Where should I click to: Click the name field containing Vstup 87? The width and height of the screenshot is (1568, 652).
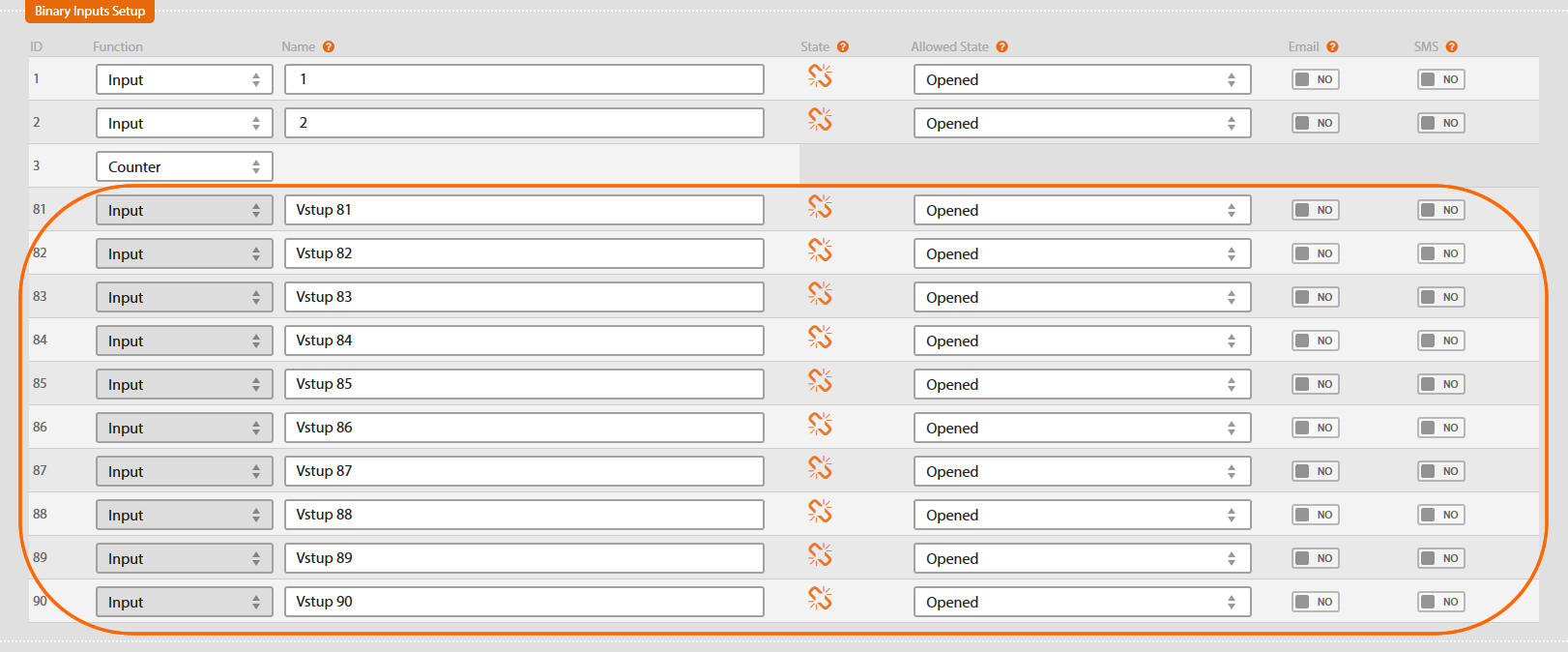point(524,471)
